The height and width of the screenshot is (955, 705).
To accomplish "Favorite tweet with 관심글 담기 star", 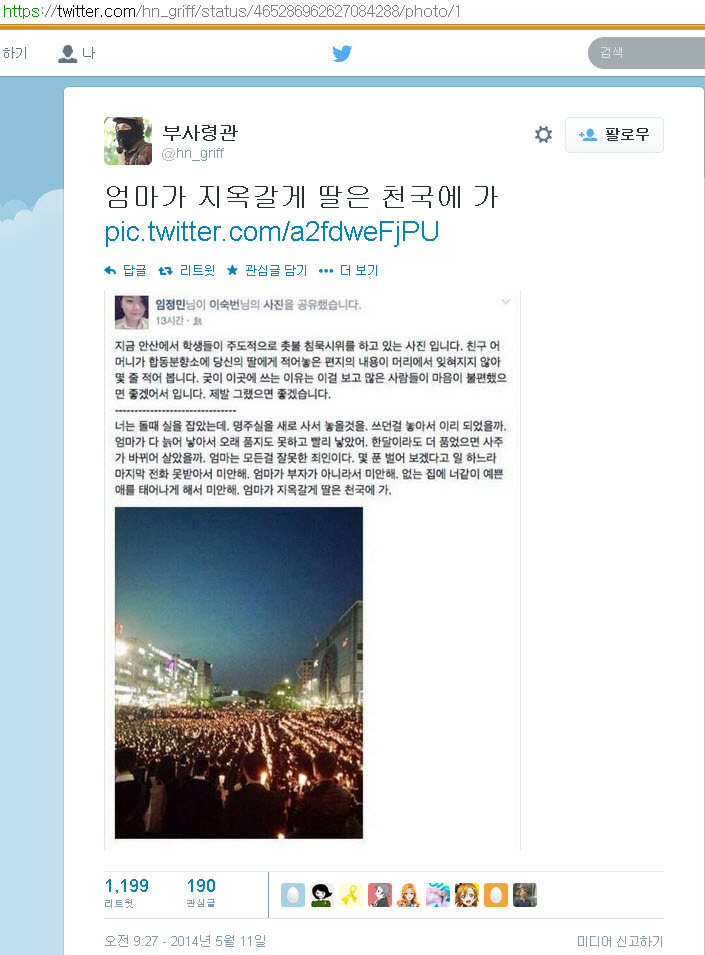I will click(x=267, y=270).
